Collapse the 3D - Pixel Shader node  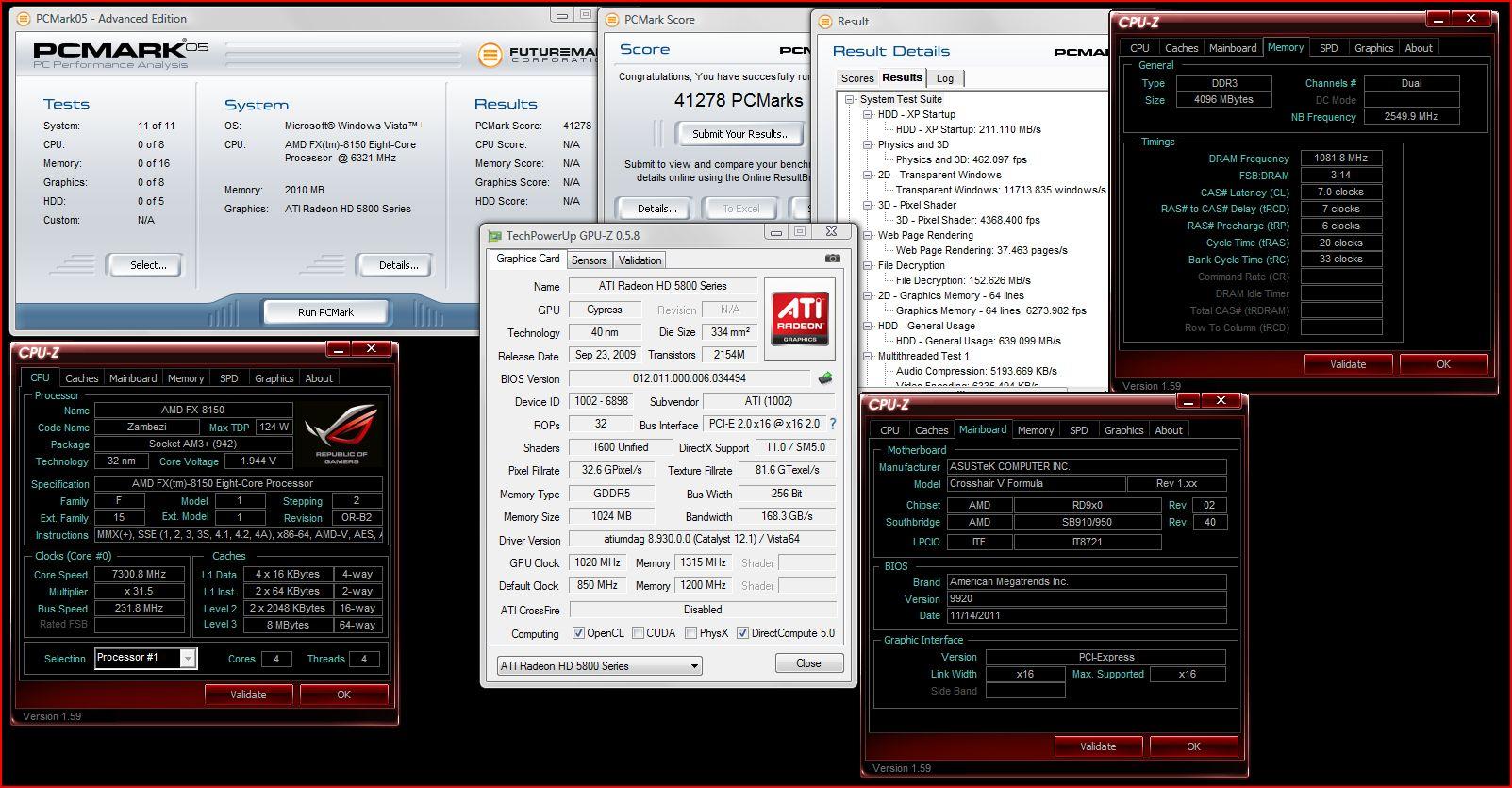point(867,205)
